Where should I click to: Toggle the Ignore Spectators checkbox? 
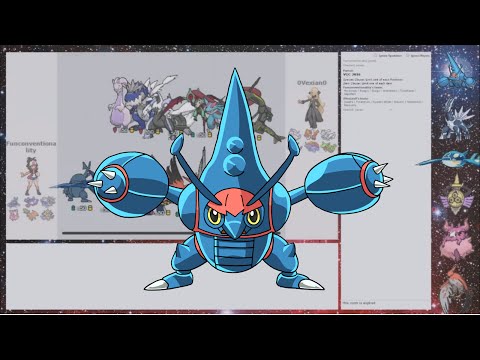click(x=376, y=56)
